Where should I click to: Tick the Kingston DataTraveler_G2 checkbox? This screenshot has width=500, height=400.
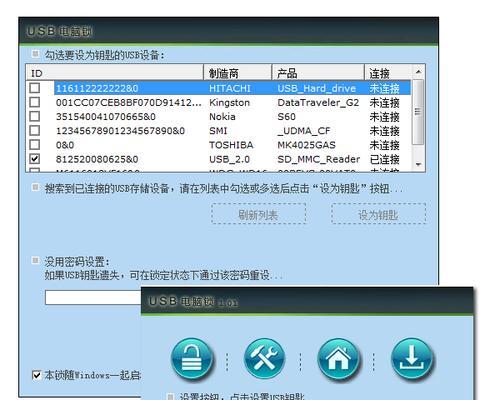click(x=35, y=102)
